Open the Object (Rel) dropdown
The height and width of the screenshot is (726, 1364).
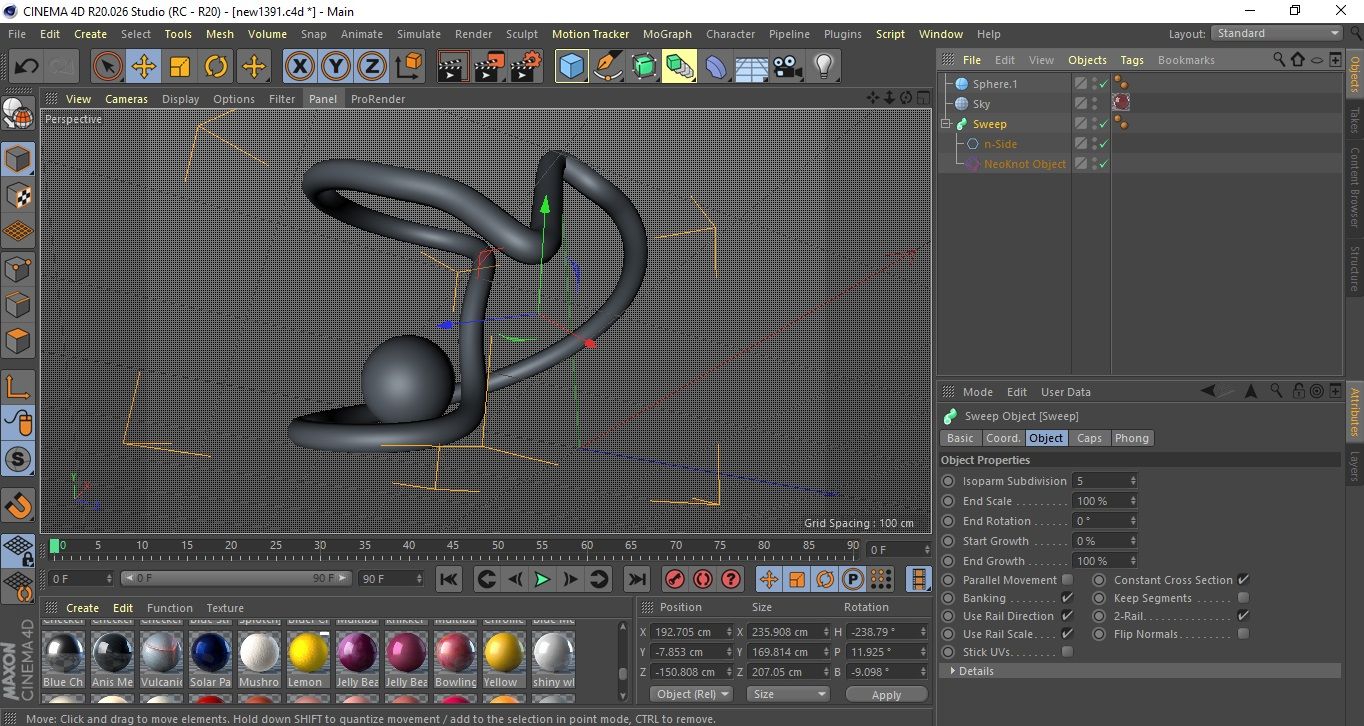pos(691,694)
